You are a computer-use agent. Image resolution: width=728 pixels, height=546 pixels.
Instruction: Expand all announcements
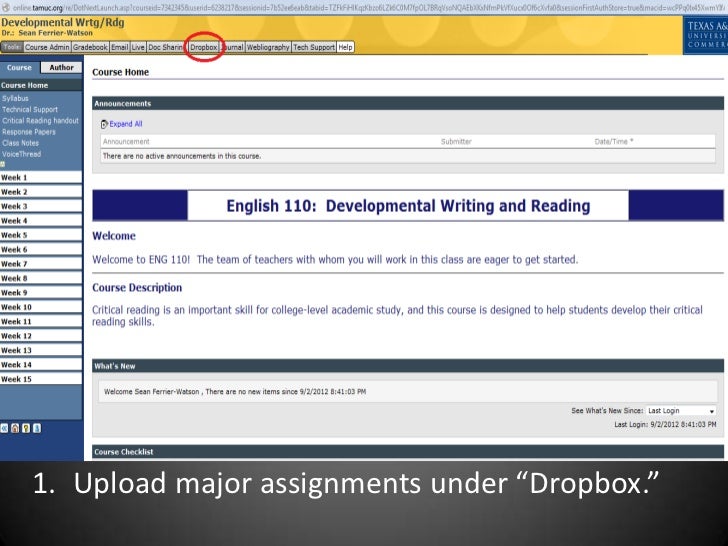pos(125,124)
